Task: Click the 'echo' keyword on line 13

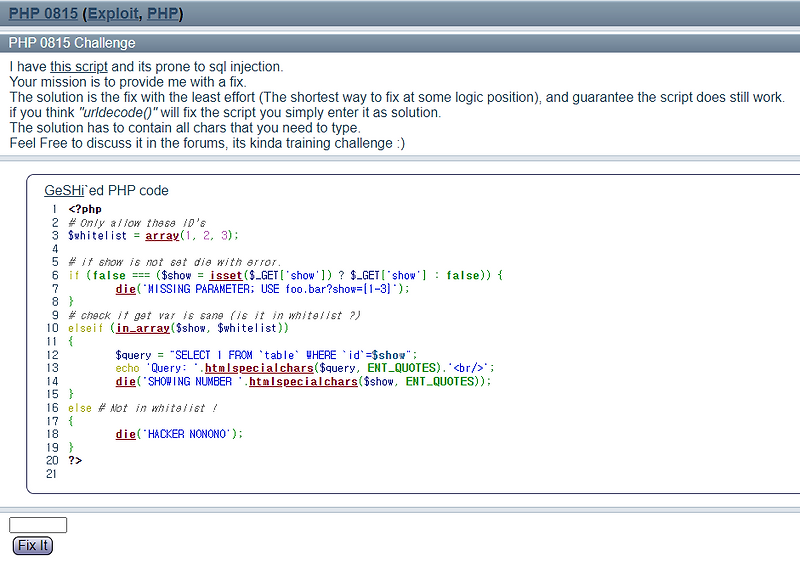Action: pos(127,368)
